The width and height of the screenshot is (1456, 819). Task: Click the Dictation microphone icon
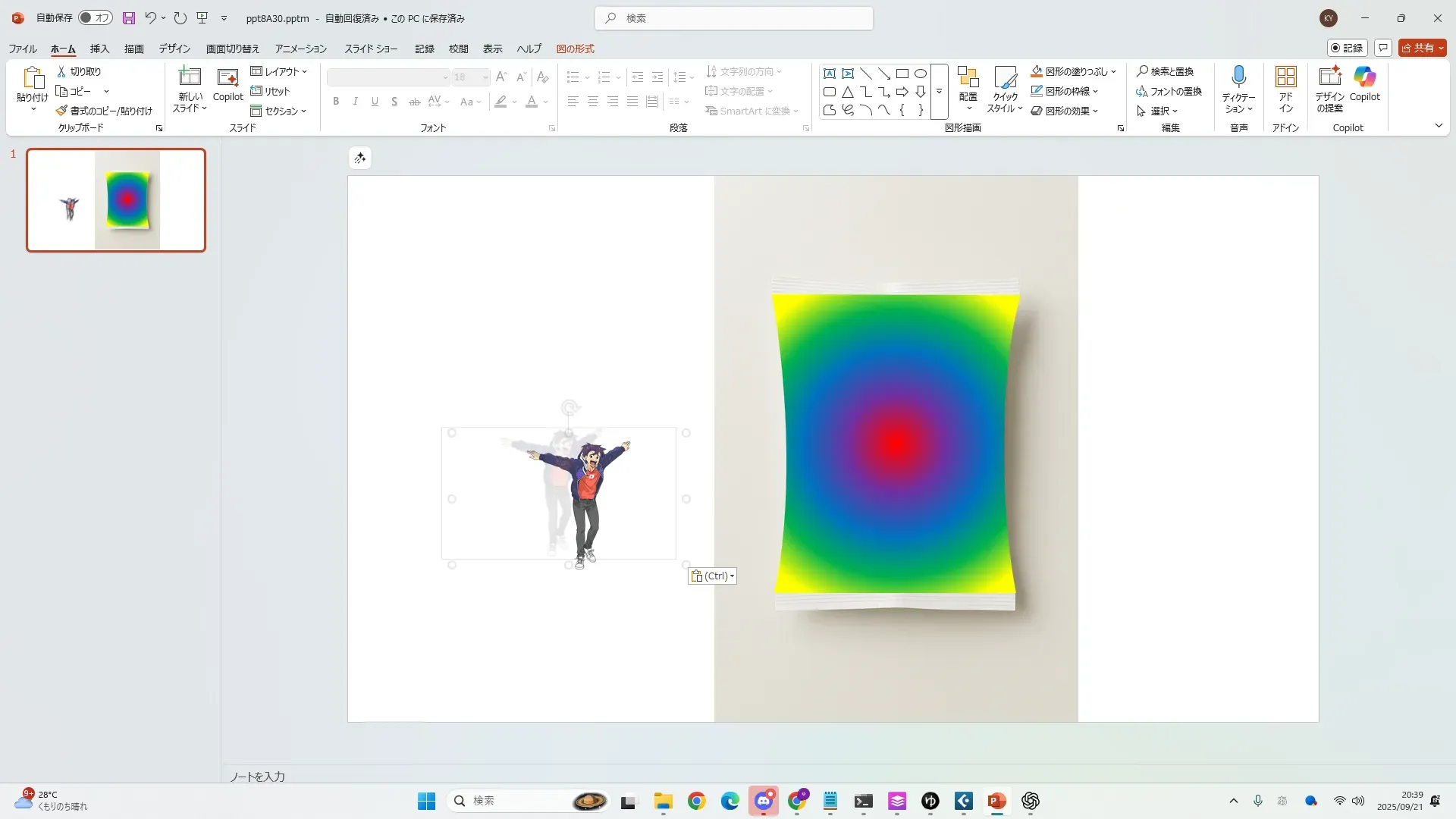click(1238, 77)
